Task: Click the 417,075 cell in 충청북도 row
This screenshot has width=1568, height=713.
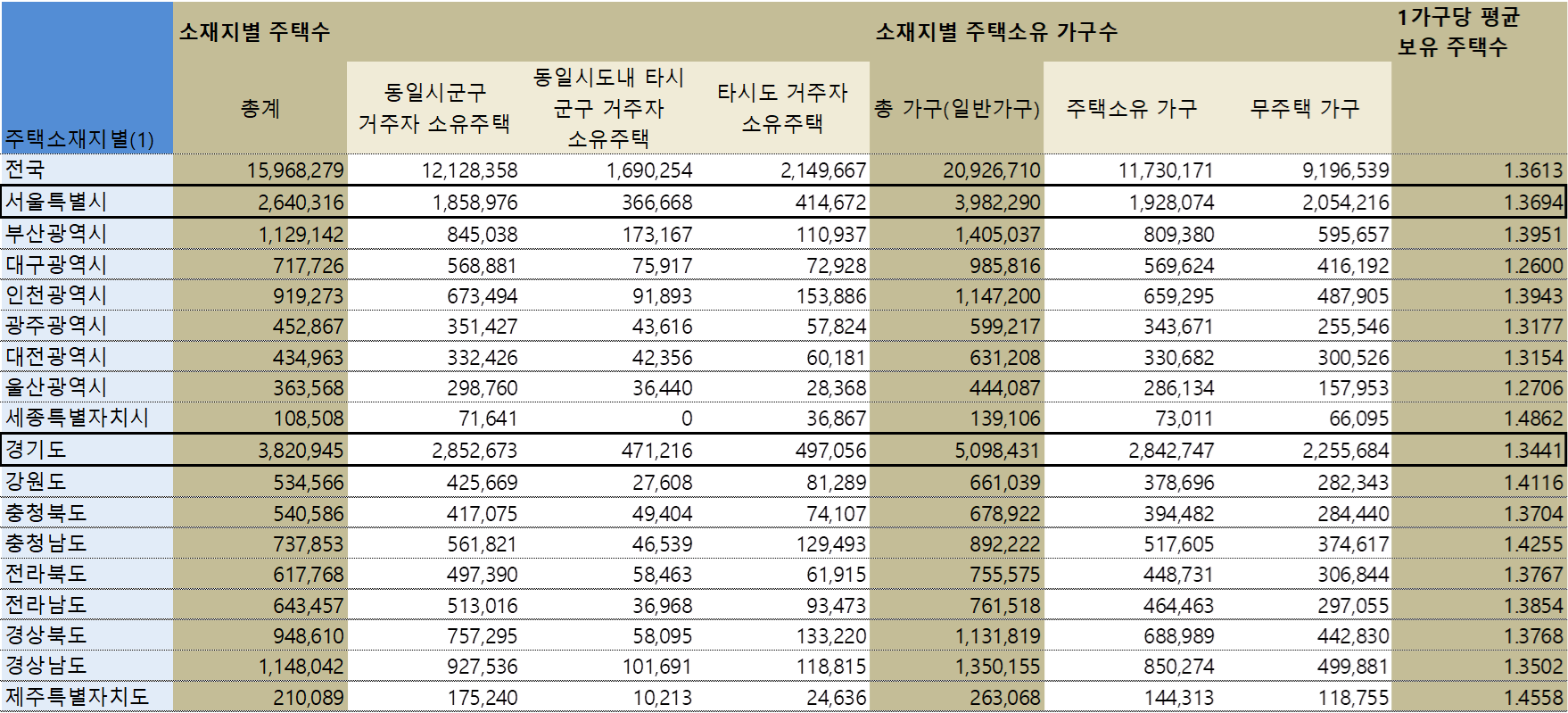Action: pyautogui.click(x=434, y=513)
